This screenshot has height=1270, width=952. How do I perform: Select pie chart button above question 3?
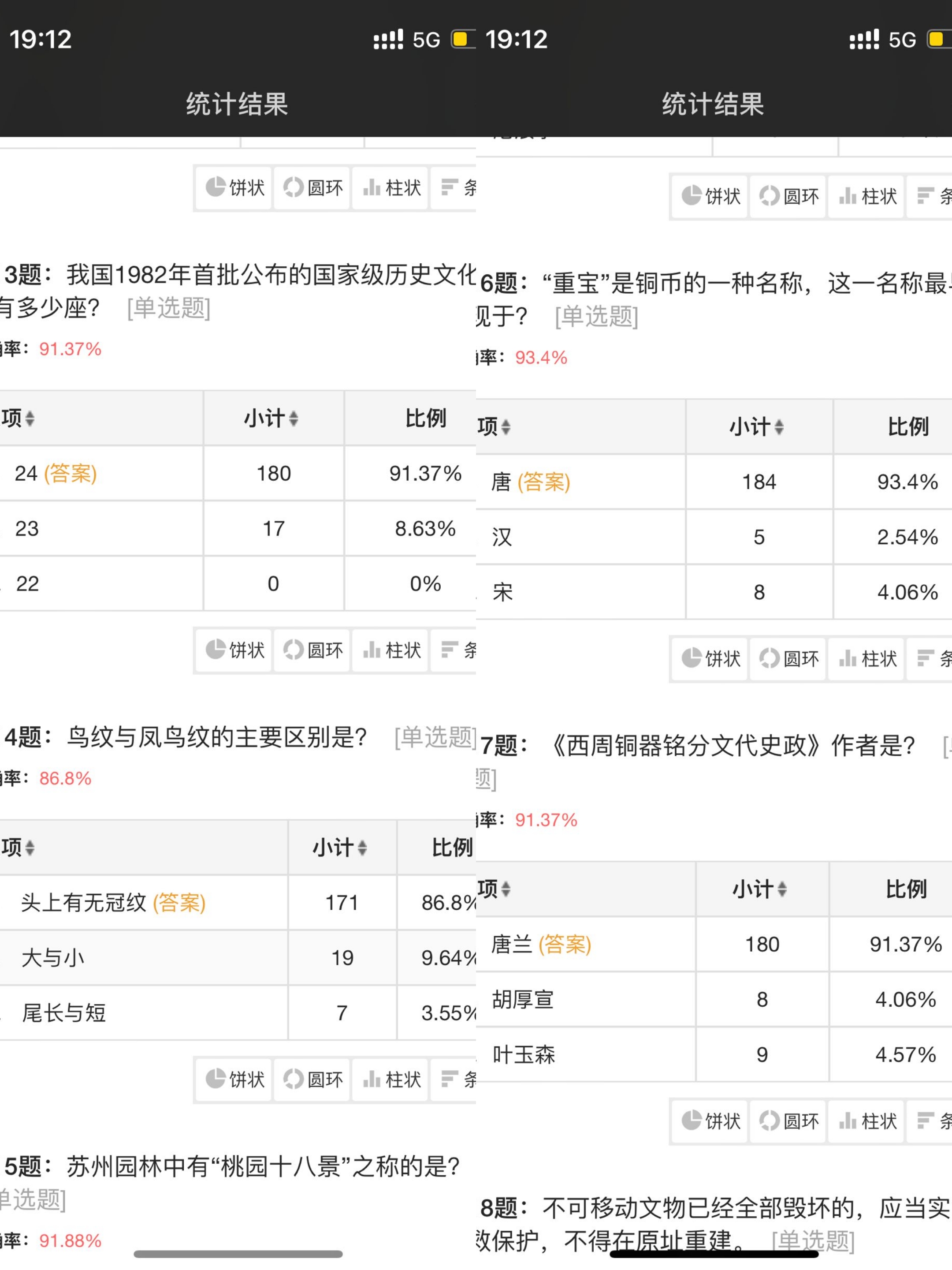(x=234, y=188)
